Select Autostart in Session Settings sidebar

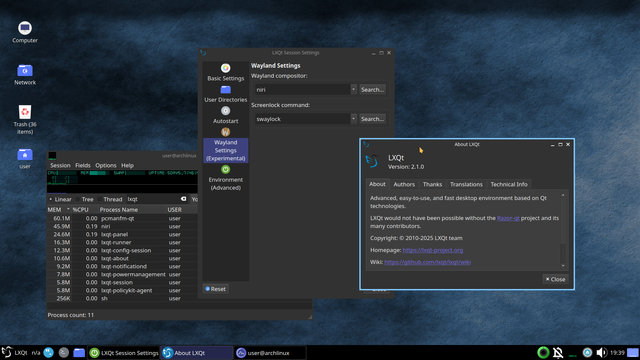click(x=226, y=115)
